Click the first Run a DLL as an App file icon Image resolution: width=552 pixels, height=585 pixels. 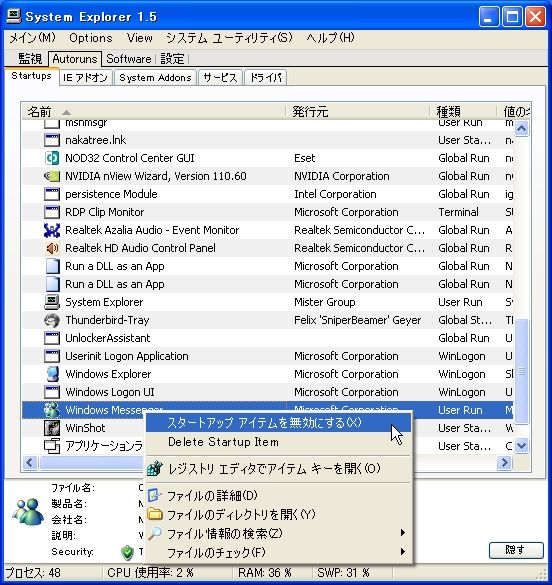pyautogui.click(x=52, y=266)
